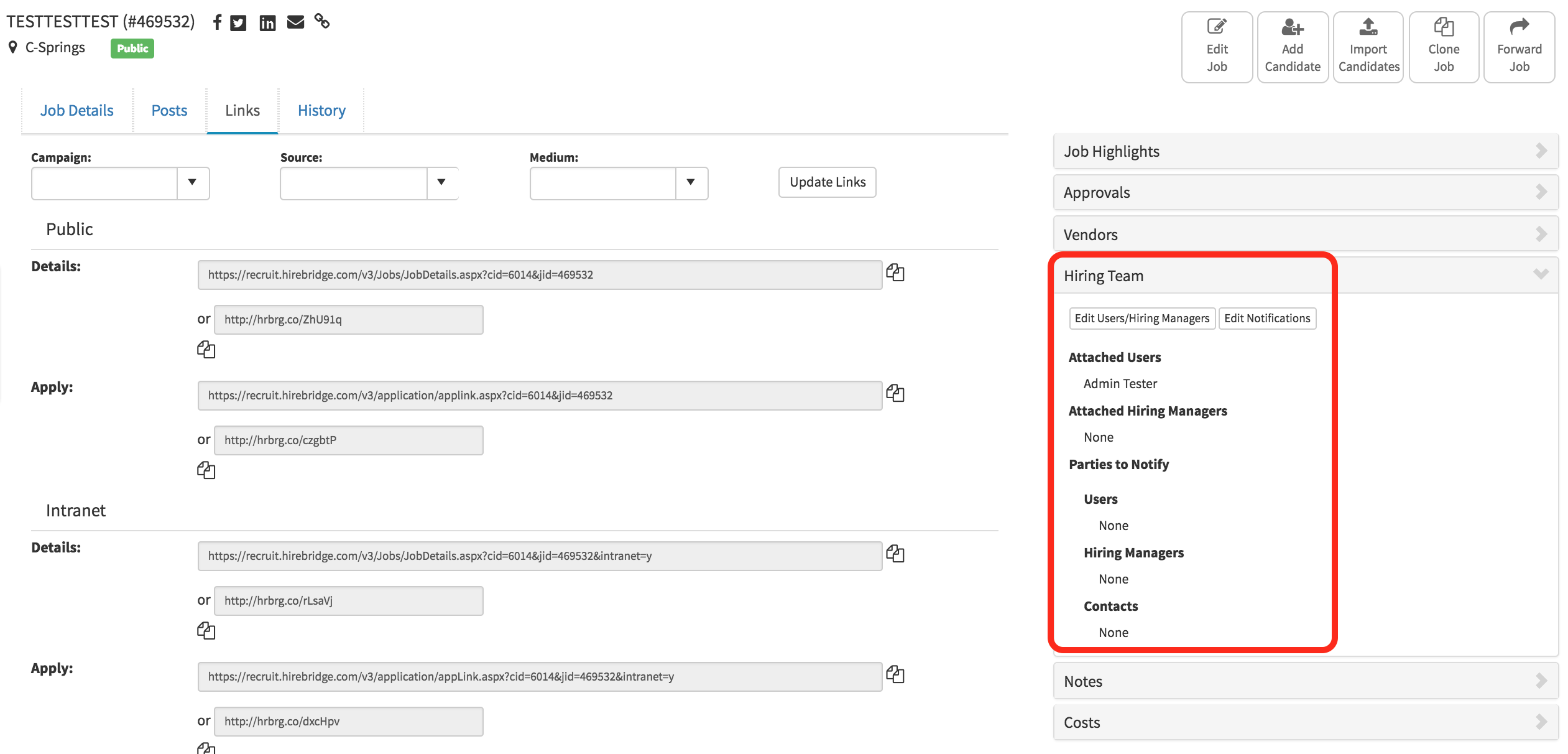1568x754 pixels.
Task: Click the Update Links button
Action: (x=827, y=182)
